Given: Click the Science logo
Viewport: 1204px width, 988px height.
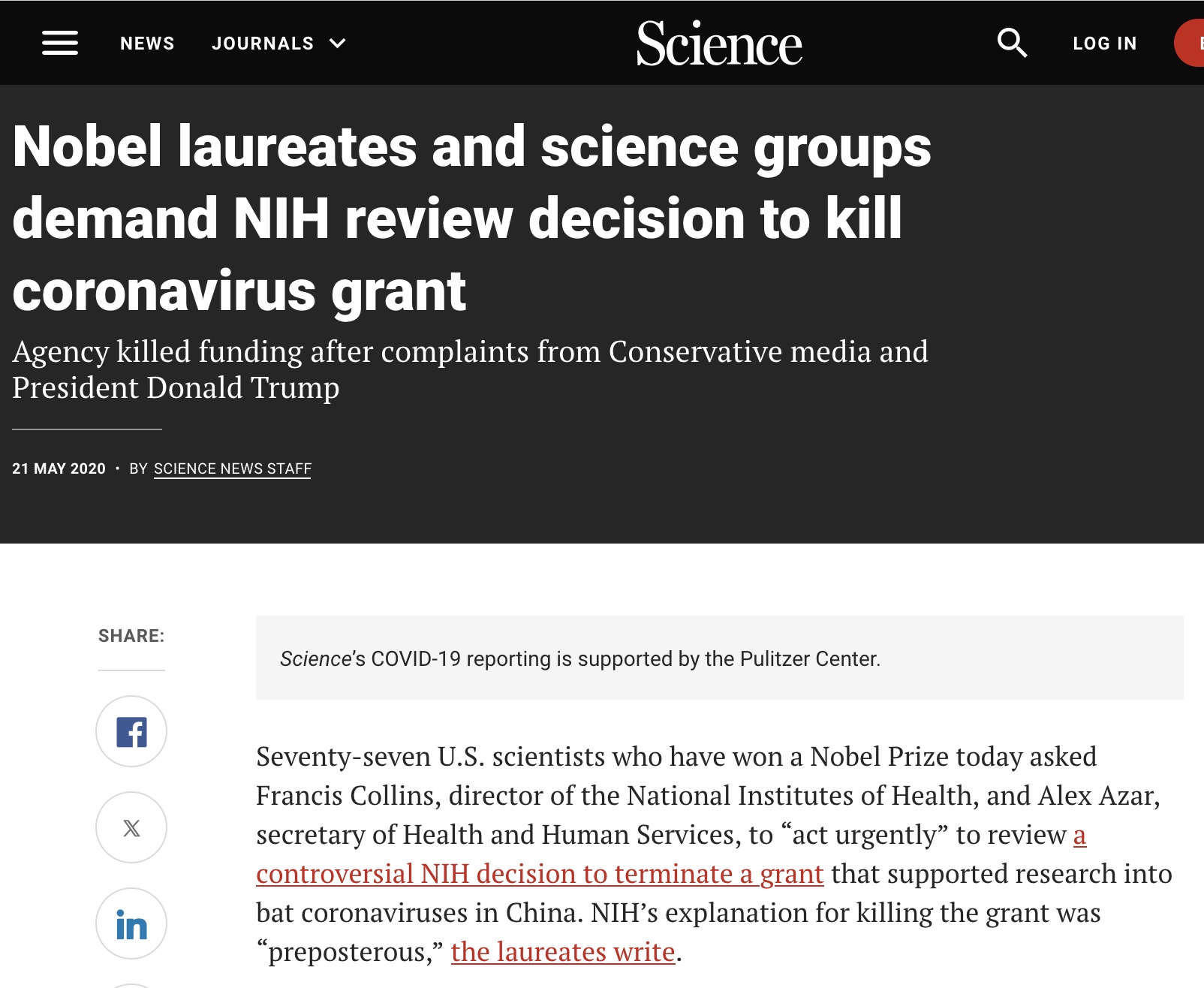Looking at the screenshot, I should [719, 44].
